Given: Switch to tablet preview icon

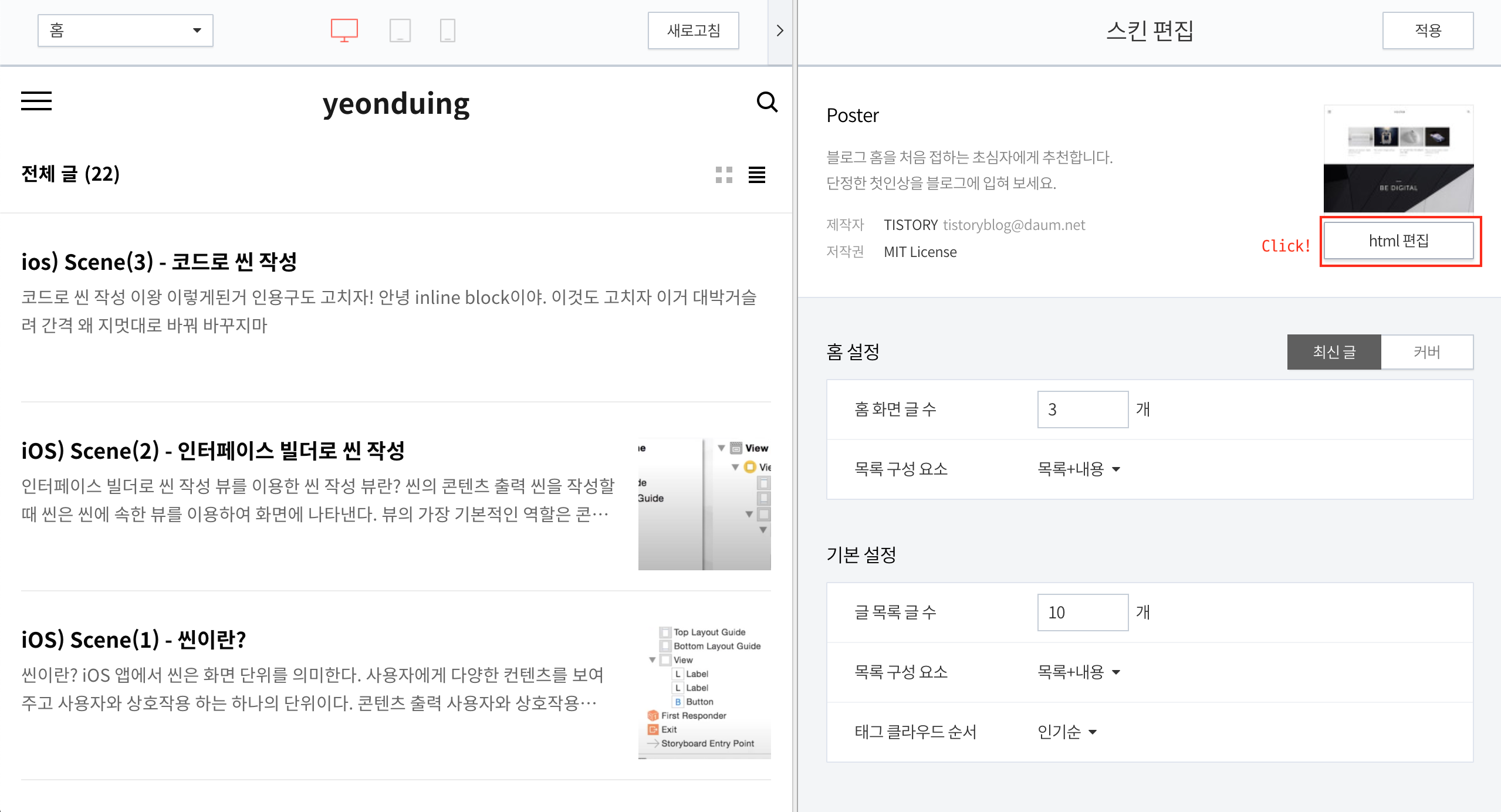Looking at the screenshot, I should (400, 30).
